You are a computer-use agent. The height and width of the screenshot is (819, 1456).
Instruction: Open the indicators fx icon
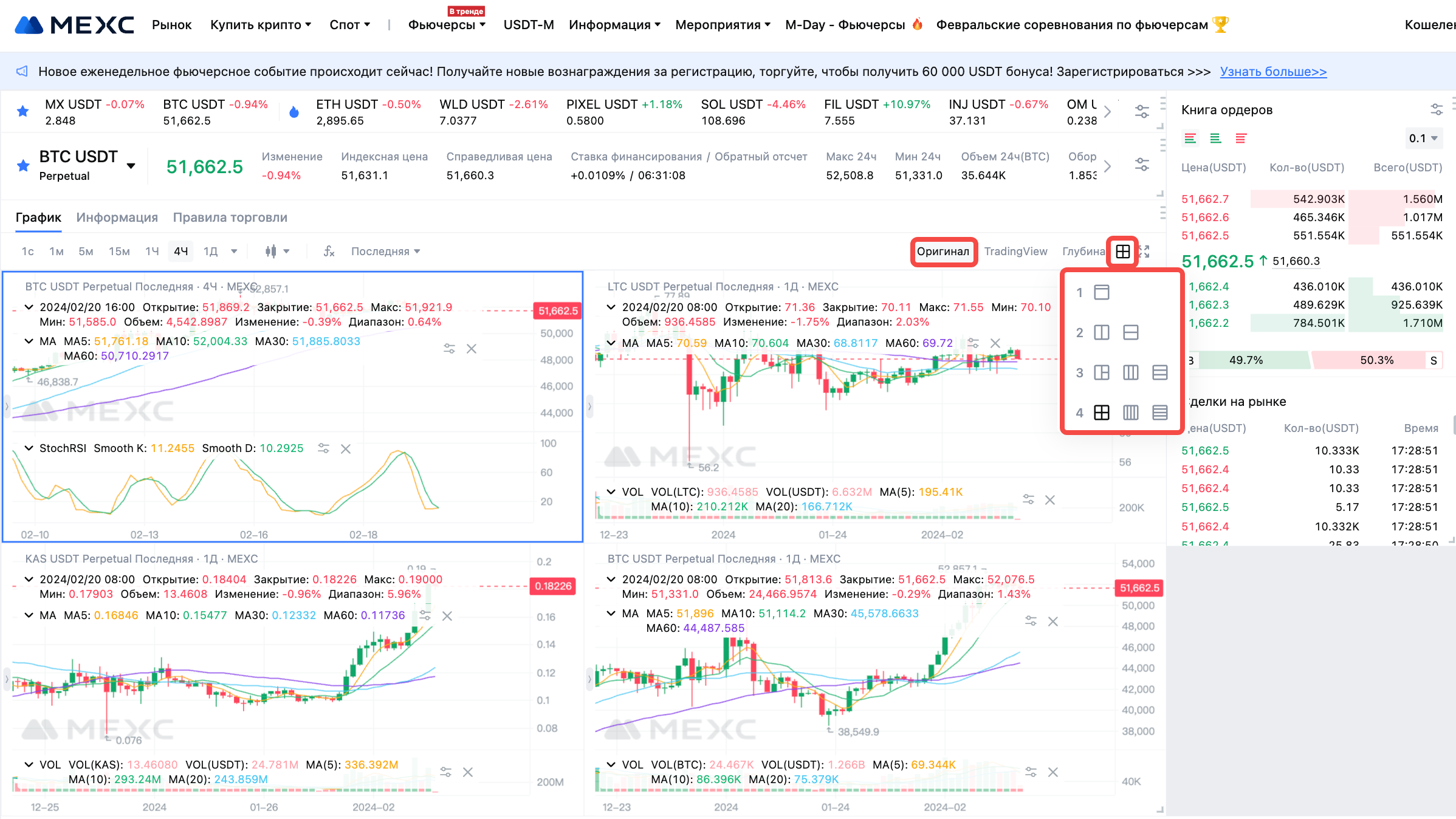coord(329,252)
